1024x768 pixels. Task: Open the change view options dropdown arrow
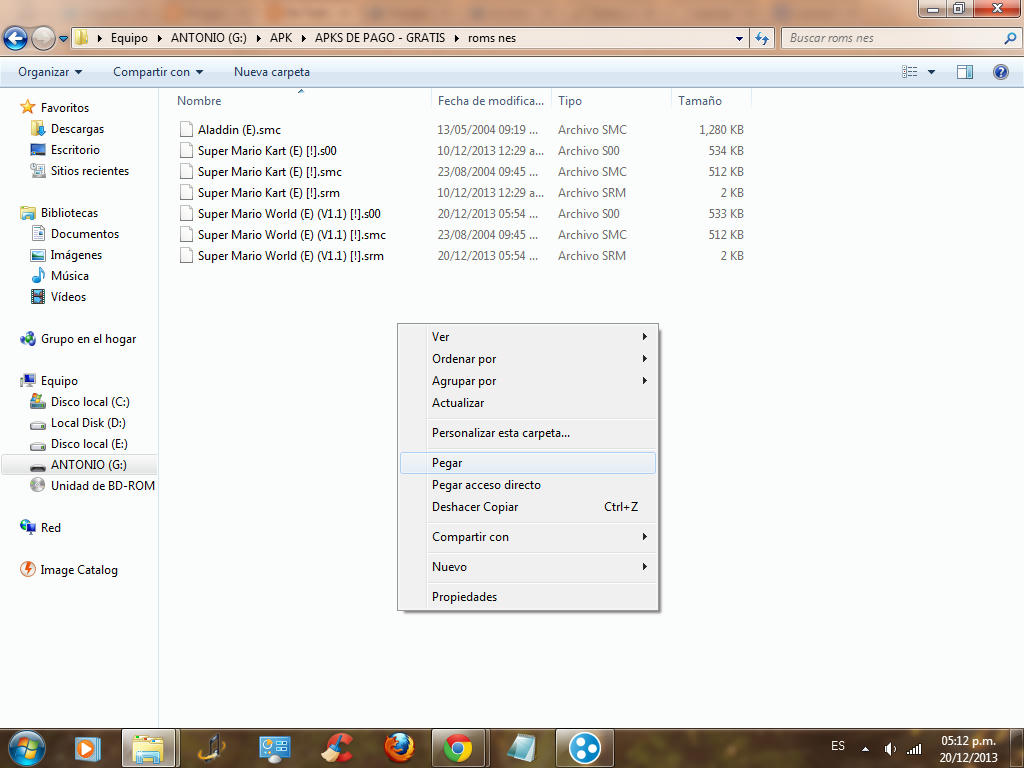pos(932,72)
